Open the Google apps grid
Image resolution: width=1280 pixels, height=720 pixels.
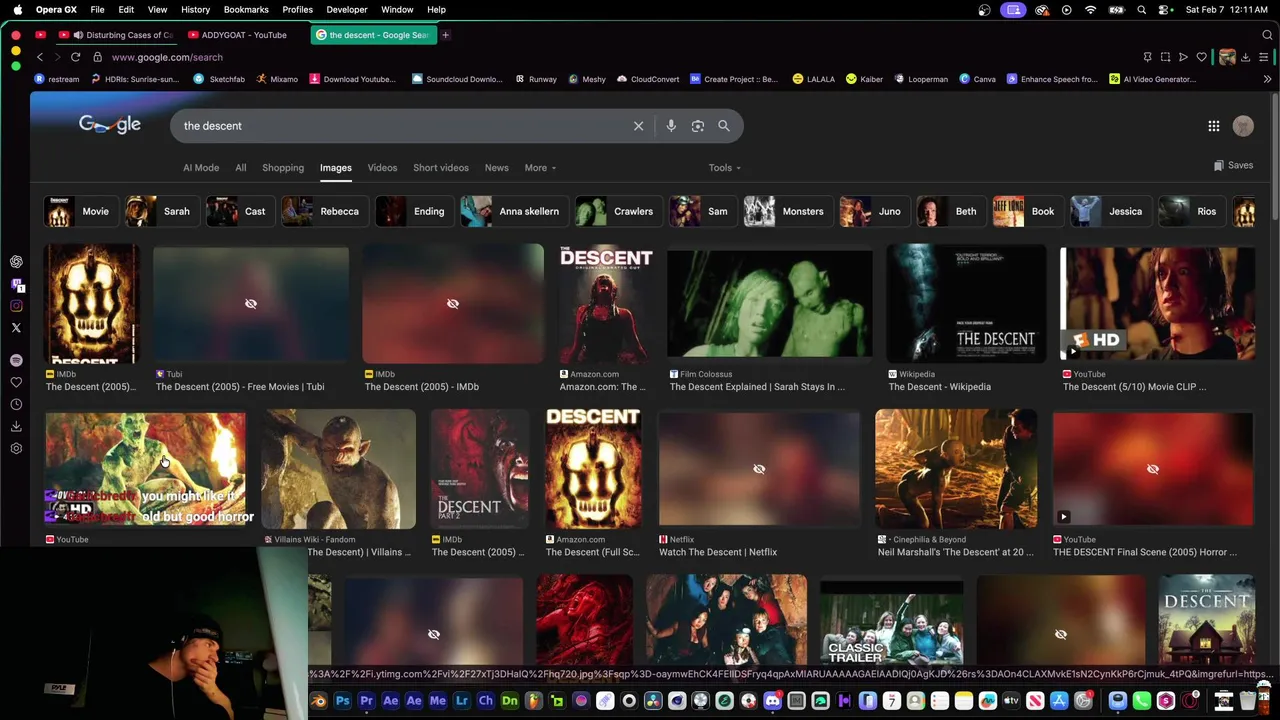[x=1213, y=126]
